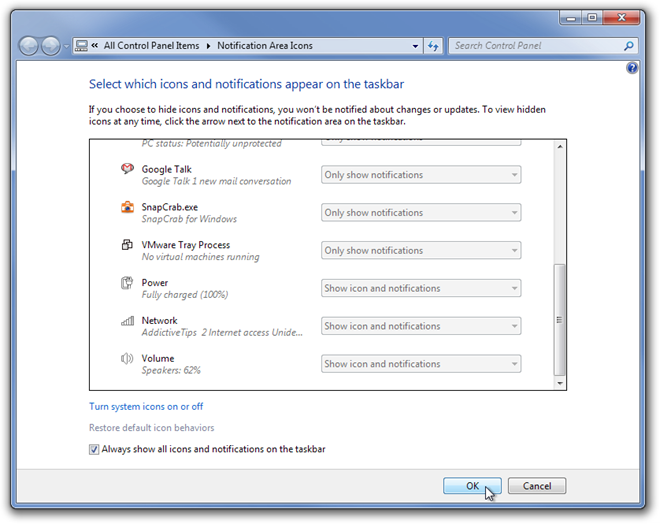Click the scroll up arrow of icons list
The image size is (660, 524).
[x=560, y=146]
